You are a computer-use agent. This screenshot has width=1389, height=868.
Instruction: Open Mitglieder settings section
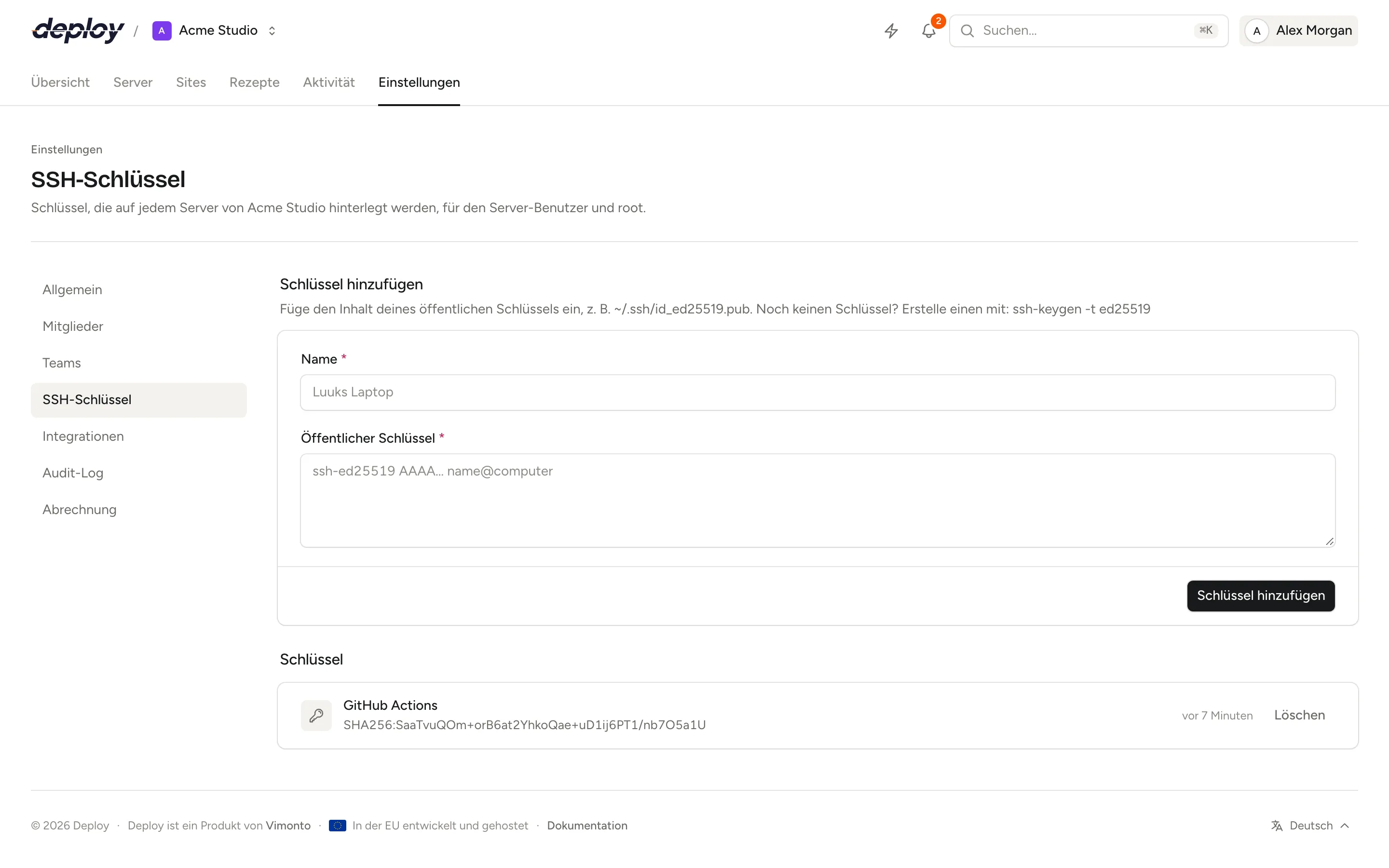139,326
